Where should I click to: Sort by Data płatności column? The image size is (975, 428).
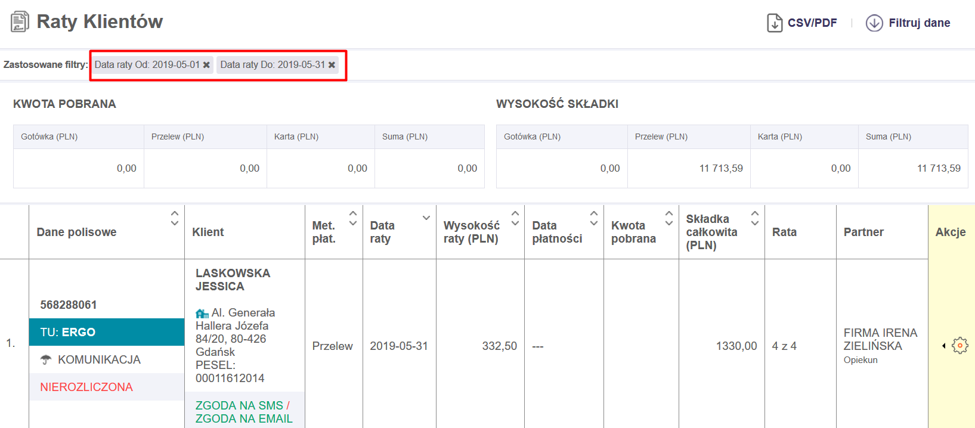coord(594,217)
